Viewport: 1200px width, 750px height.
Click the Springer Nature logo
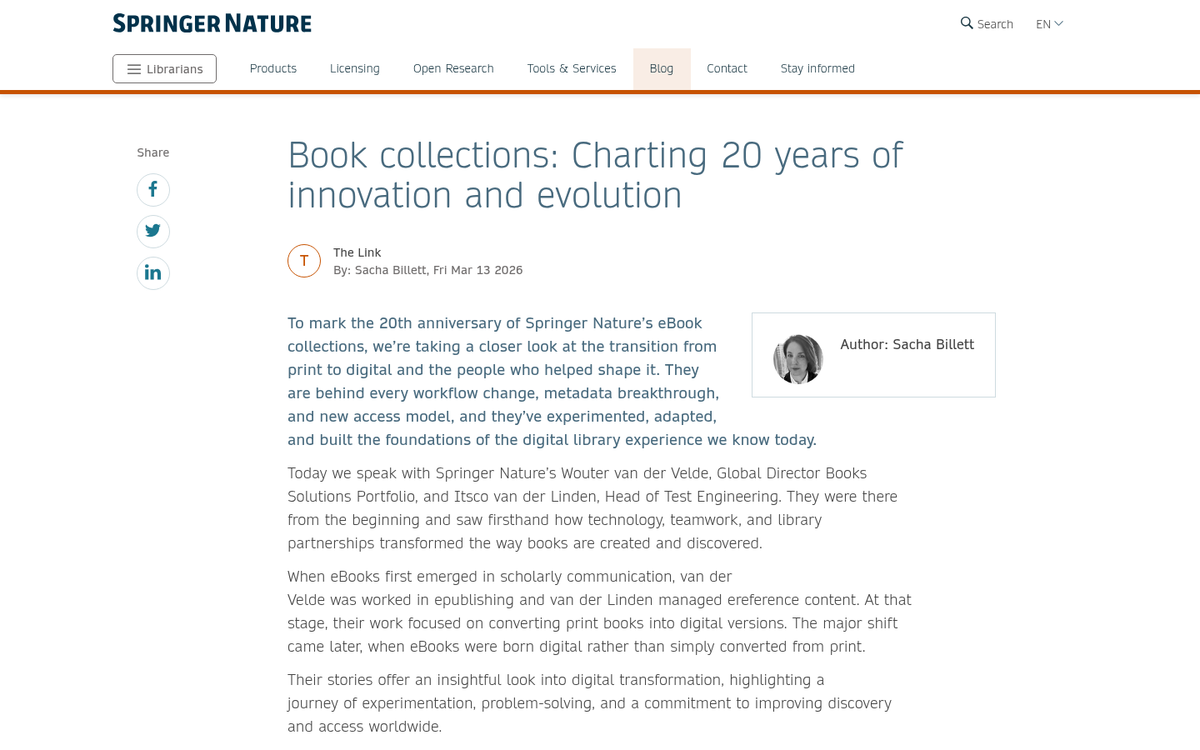click(211, 22)
